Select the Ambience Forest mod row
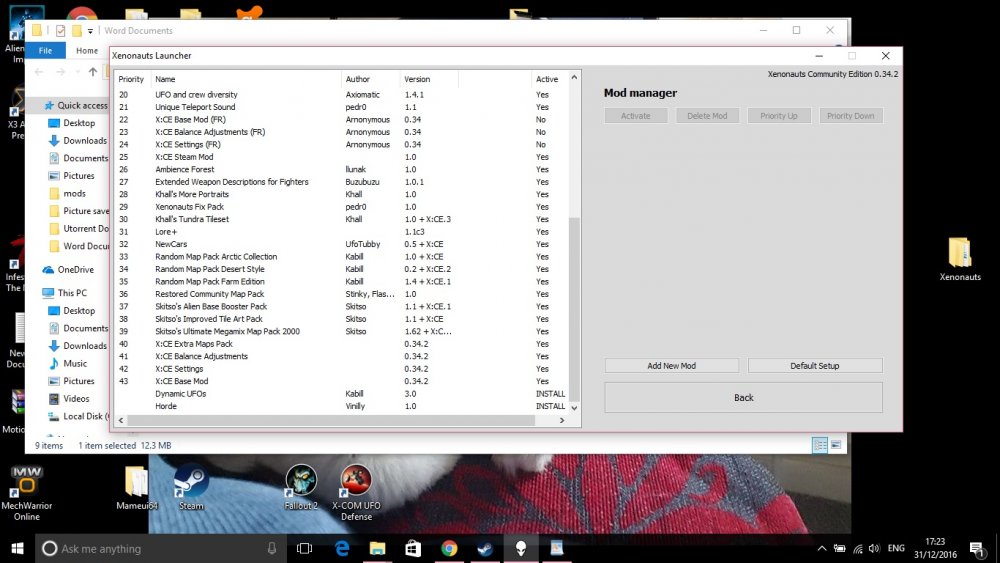 click(341, 169)
